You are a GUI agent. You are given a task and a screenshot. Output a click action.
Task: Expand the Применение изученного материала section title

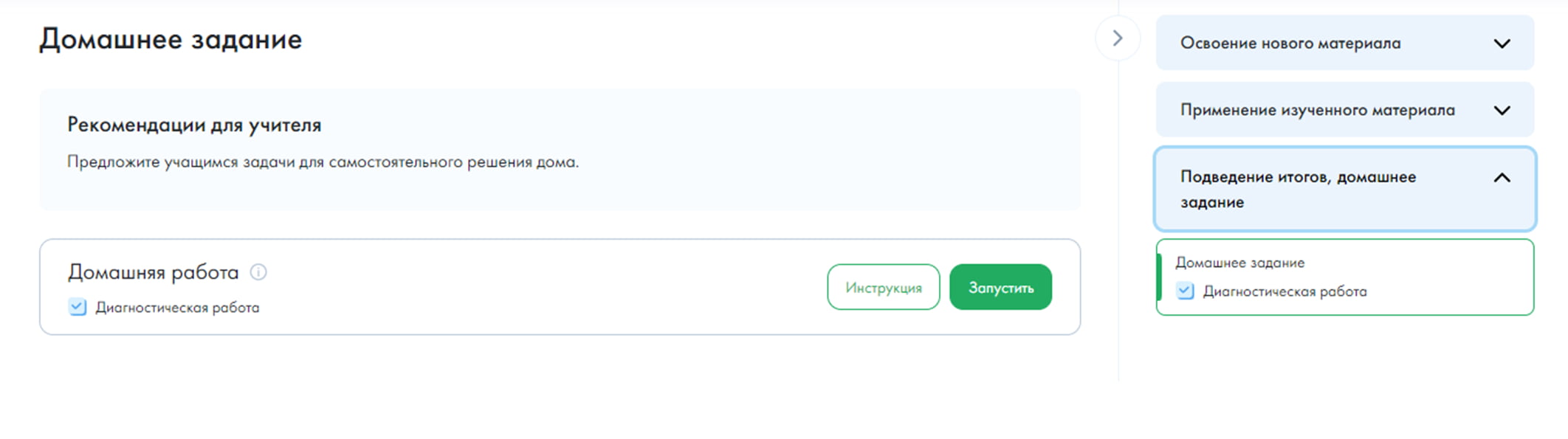[x=1318, y=111]
